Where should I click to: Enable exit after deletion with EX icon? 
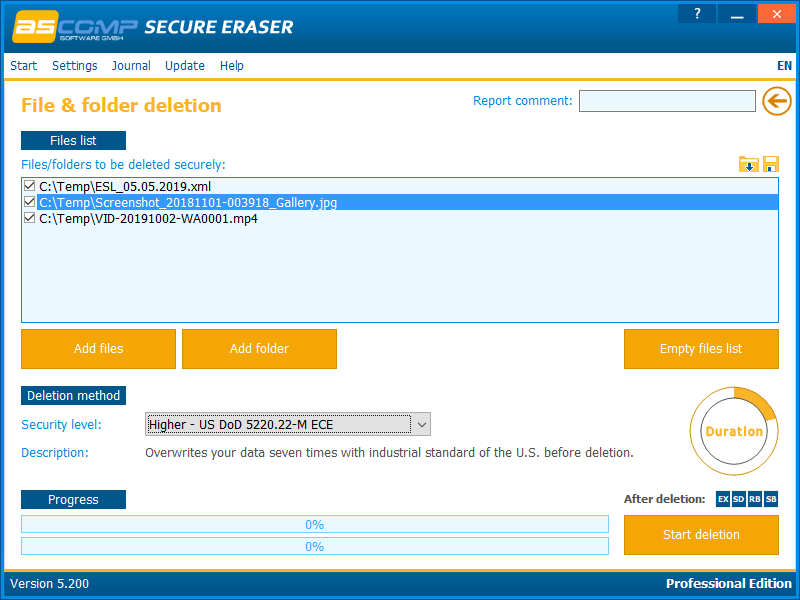[x=722, y=498]
